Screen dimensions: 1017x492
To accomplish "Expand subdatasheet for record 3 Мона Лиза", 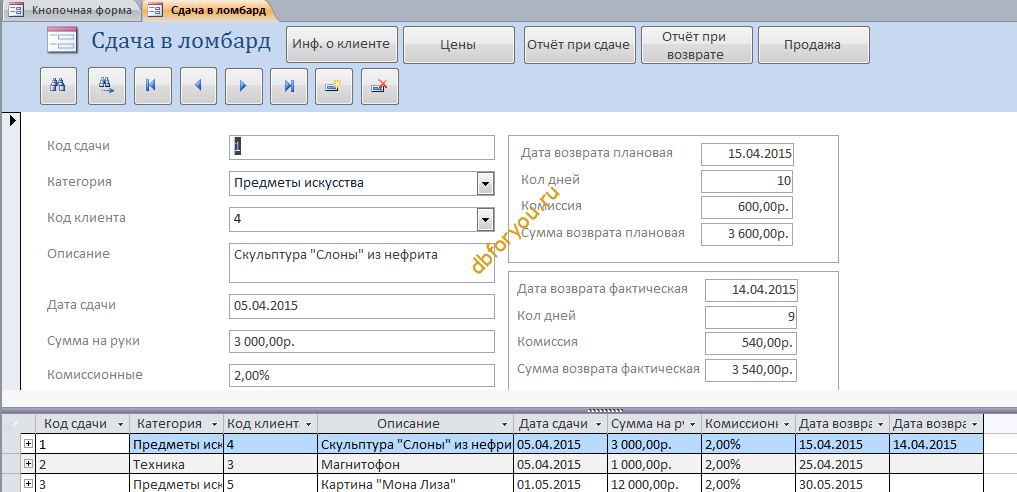I will coord(28,484).
